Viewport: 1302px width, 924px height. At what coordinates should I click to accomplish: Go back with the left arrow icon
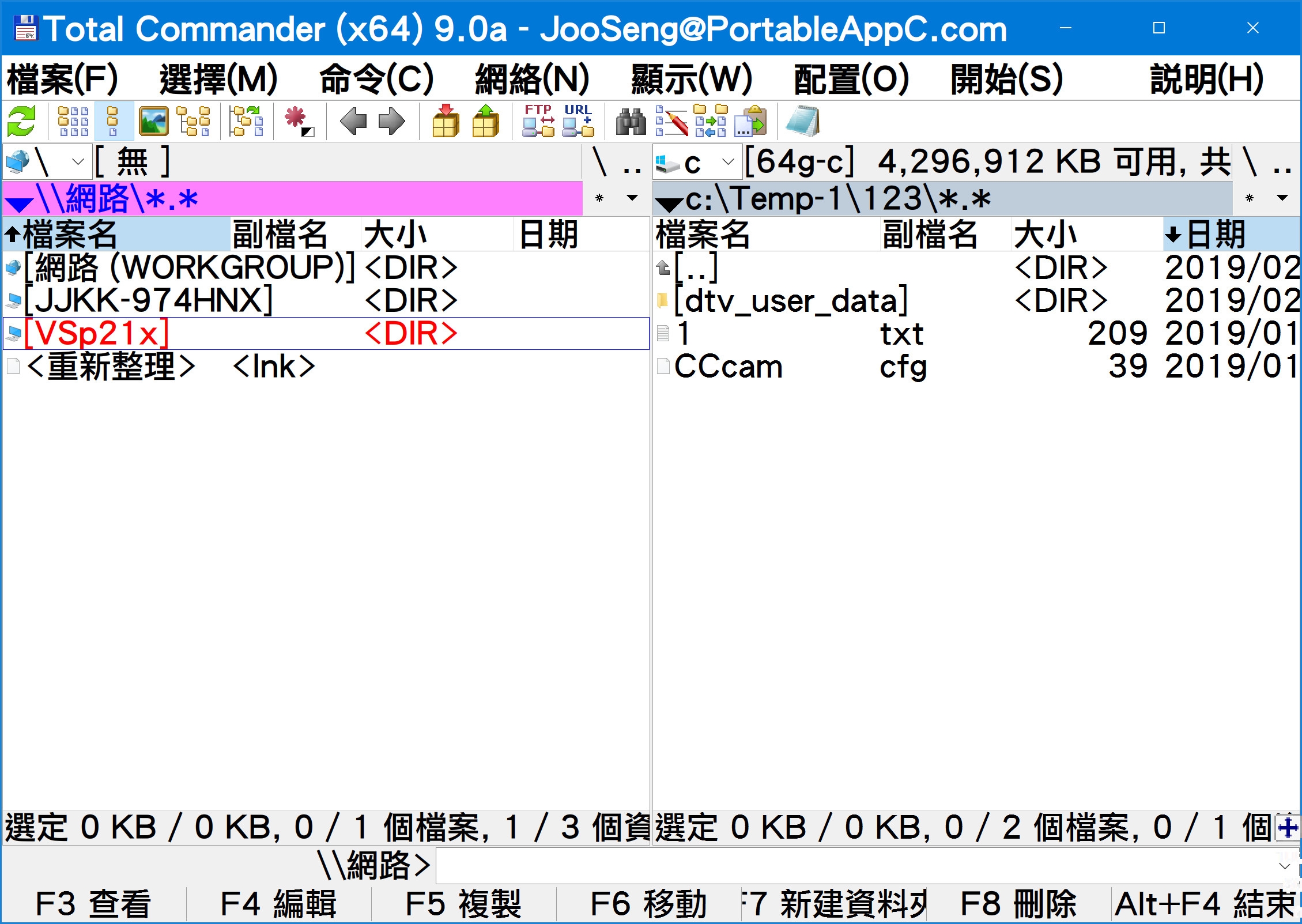tap(353, 122)
